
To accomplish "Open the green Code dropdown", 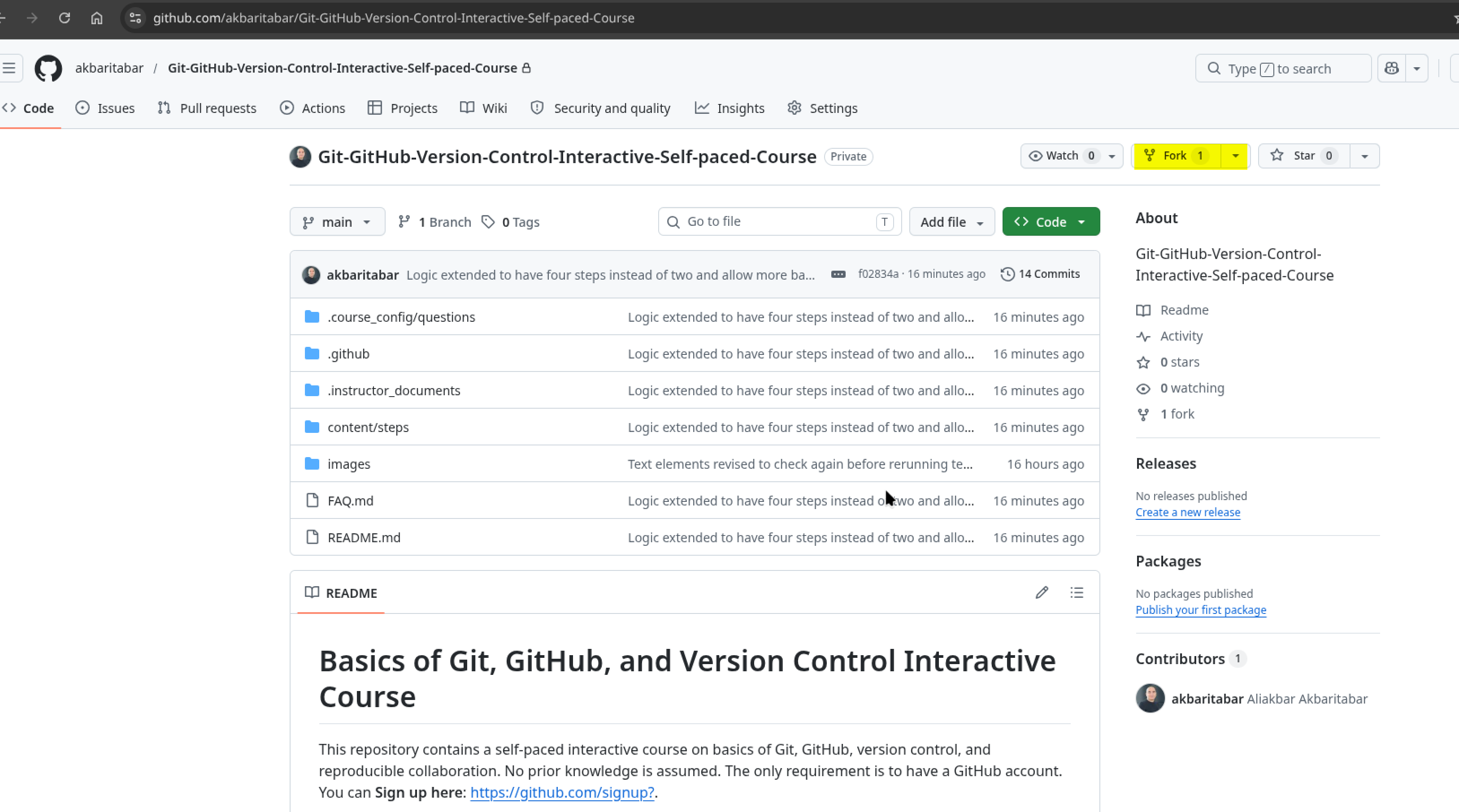I will pyautogui.click(x=1051, y=222).
